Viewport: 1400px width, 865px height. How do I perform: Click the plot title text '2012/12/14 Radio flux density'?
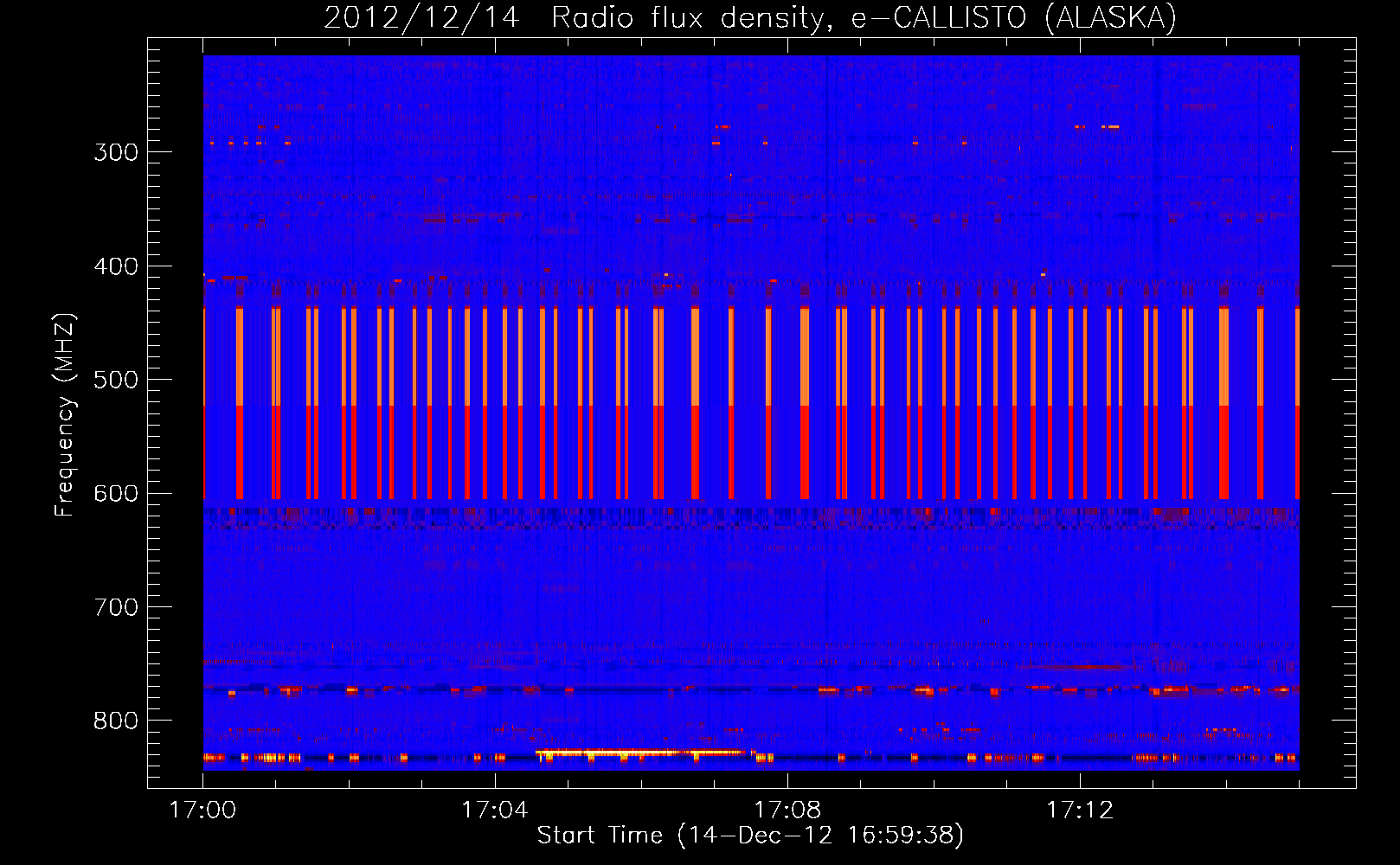[x=578, y=18]
